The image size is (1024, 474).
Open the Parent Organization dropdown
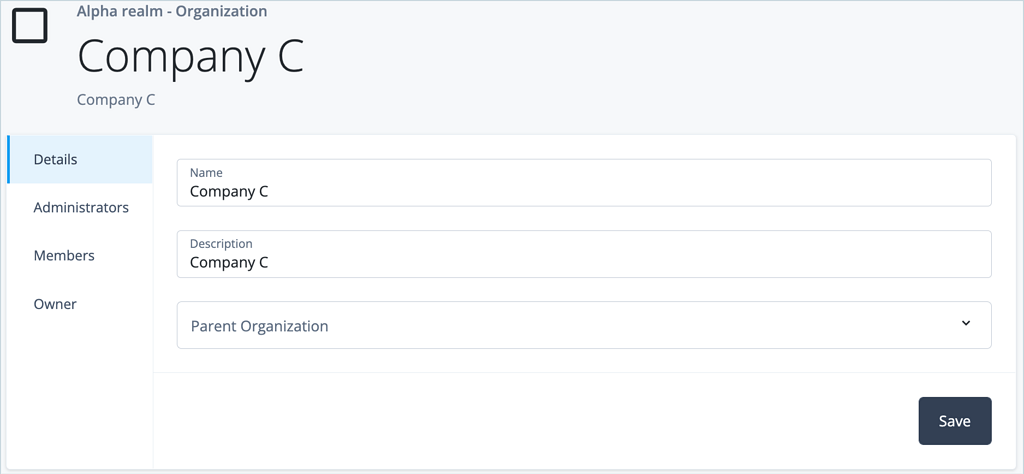pos(584,325)
